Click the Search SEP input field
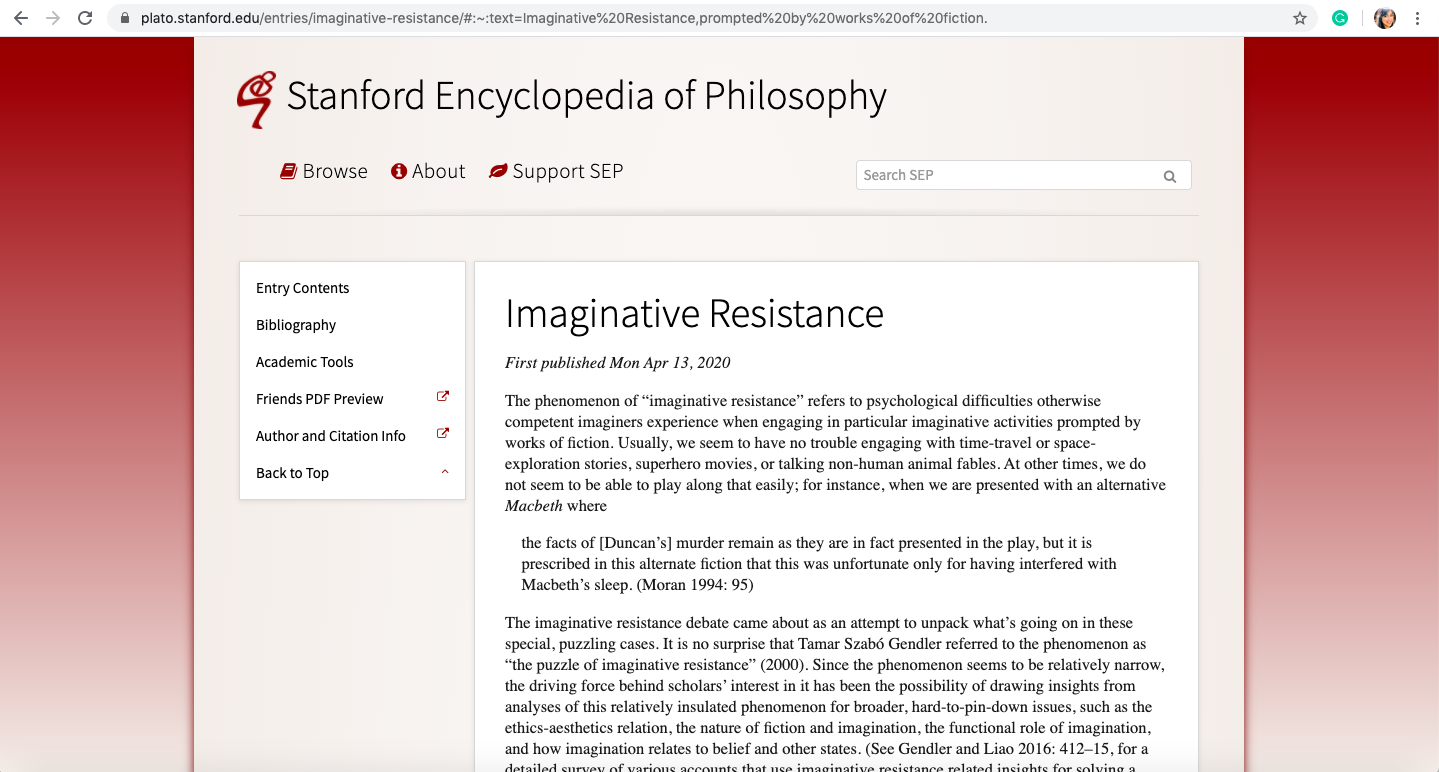 1005,175
